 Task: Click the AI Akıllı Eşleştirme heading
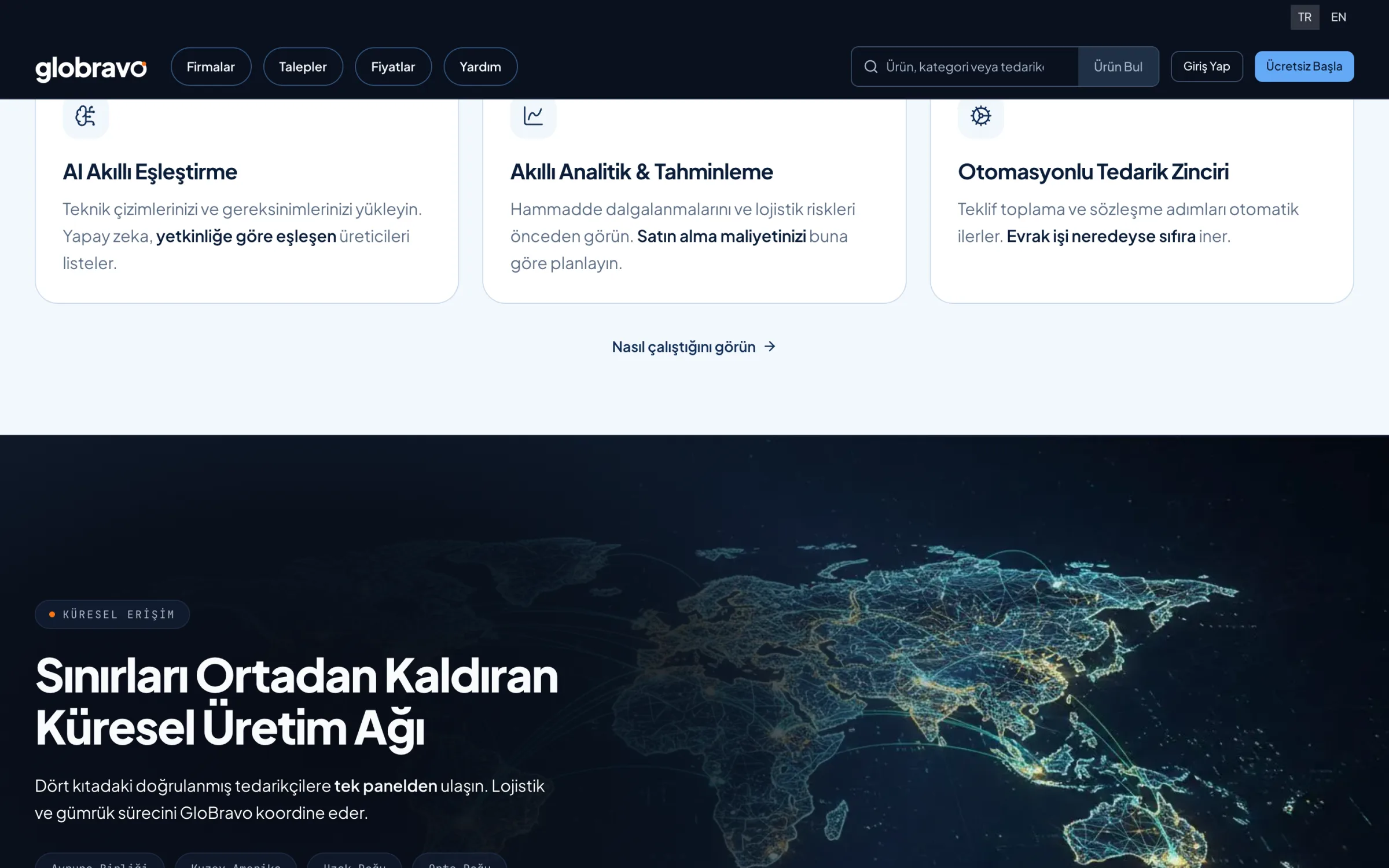click(150, 172)
